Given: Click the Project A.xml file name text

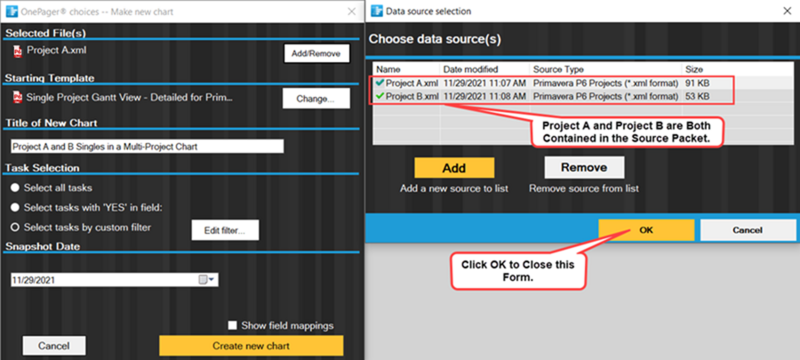Looking at the screenshot, I should pyautogui.click(x=57, y=50).
